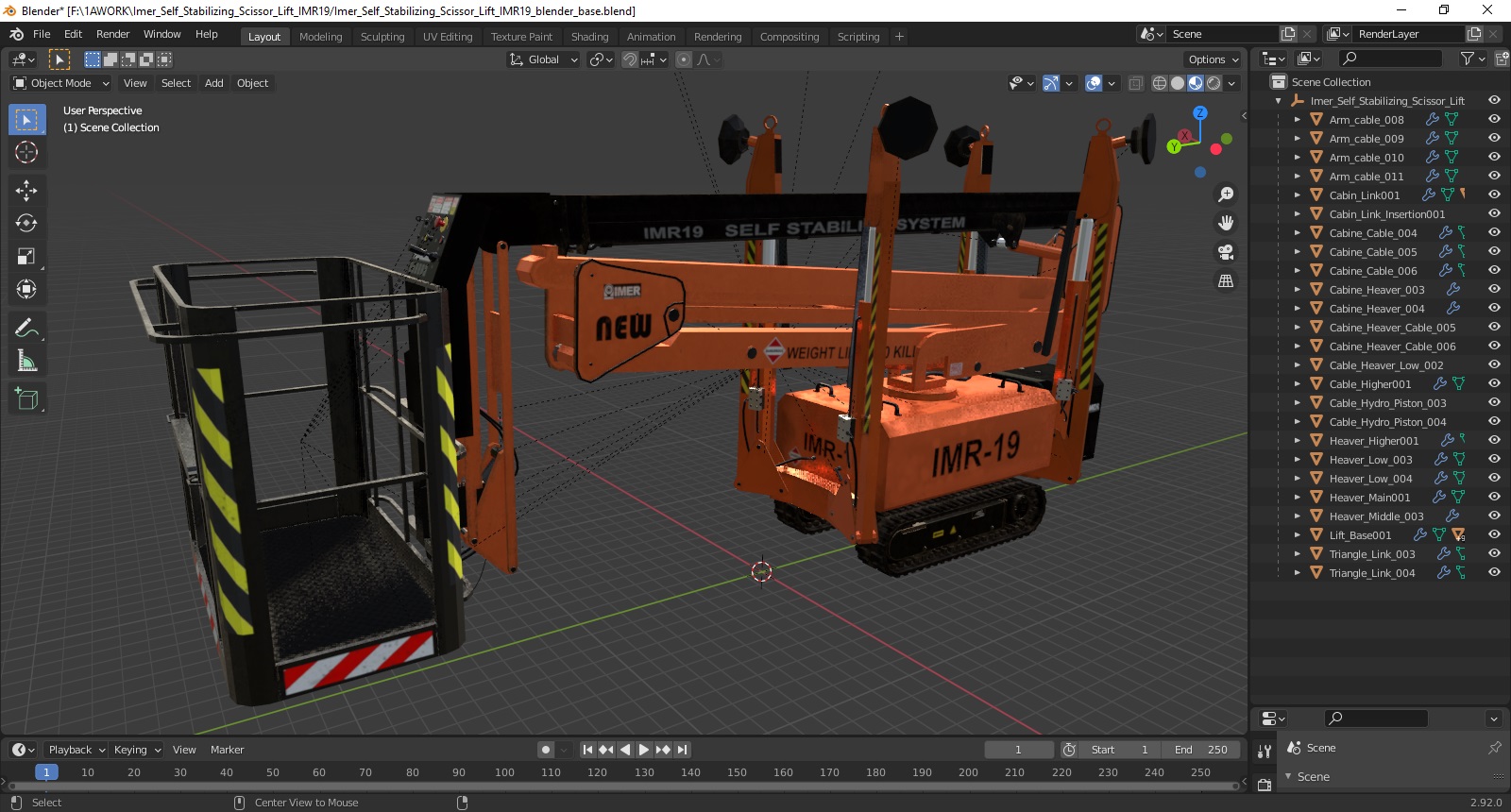
Task: Switch perspective/orthographic grid icon
Action: 1226,280
